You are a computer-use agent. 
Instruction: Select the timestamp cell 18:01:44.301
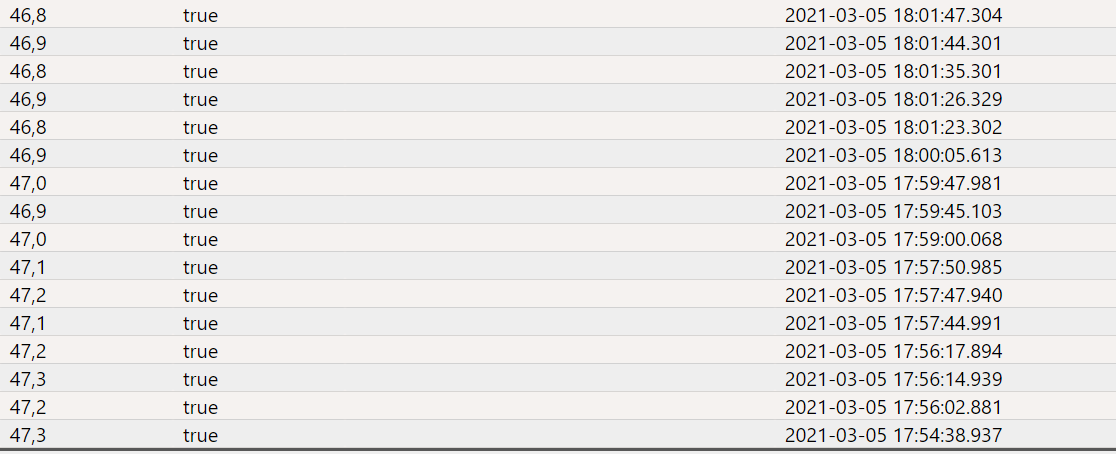[x=893, y=44]
